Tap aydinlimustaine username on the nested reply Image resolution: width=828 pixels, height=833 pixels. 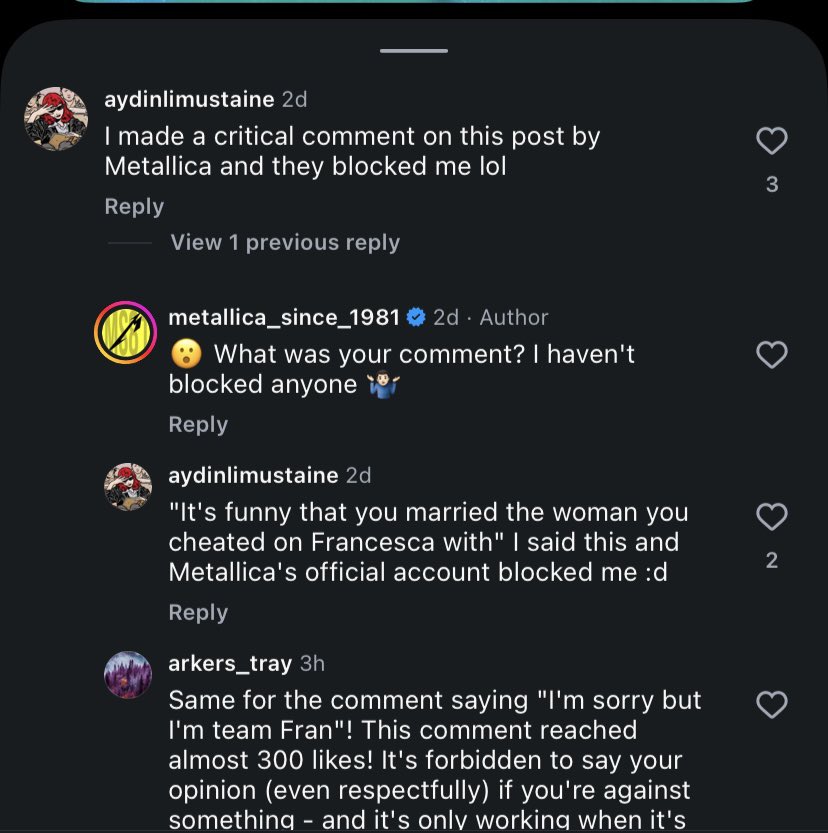(253, 475)
